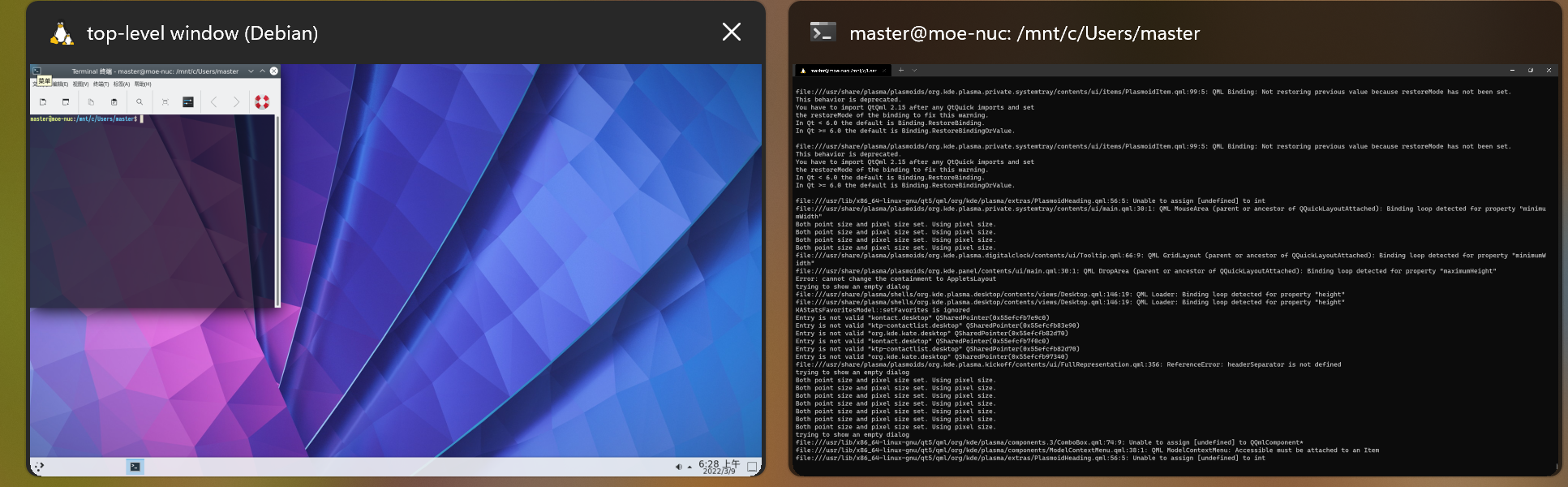Click the Debian terminal vertical scrollbar

(277, 211)
